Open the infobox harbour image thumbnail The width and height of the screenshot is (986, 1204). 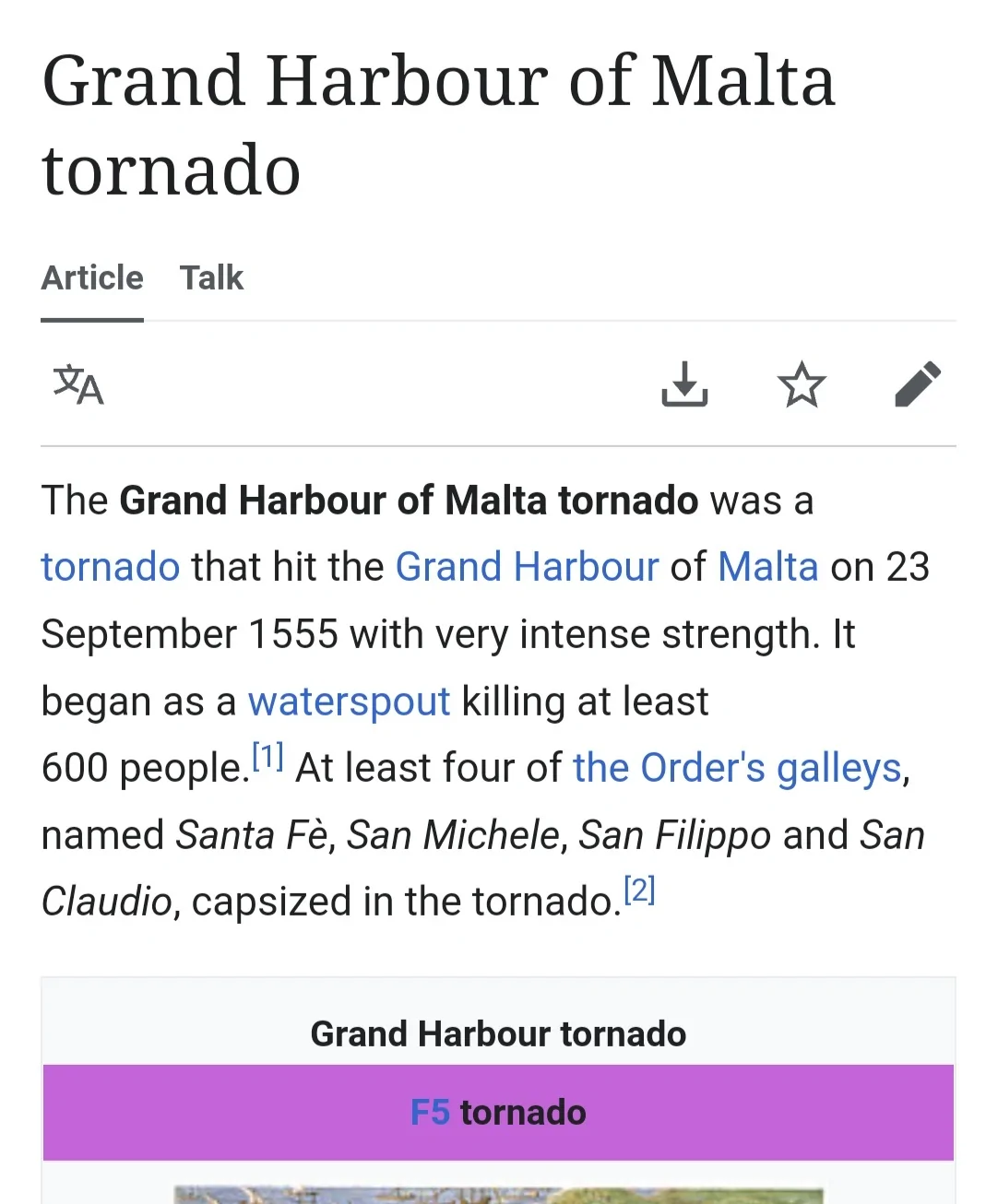pyautogui.click(x=498, y=1195)
